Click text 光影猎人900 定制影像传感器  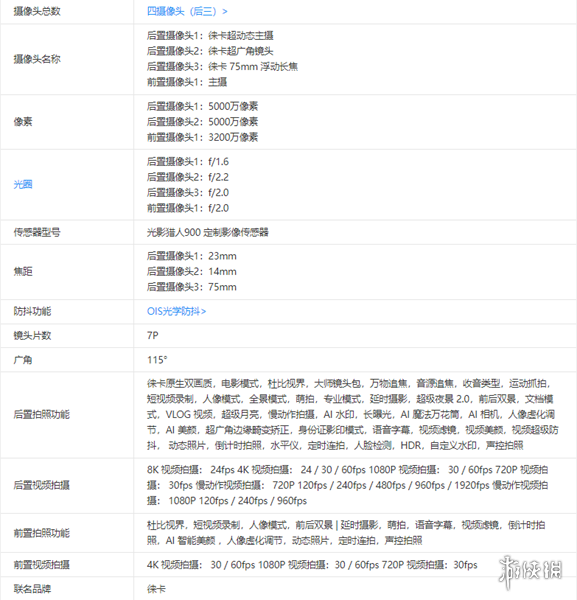coord(208,232)
